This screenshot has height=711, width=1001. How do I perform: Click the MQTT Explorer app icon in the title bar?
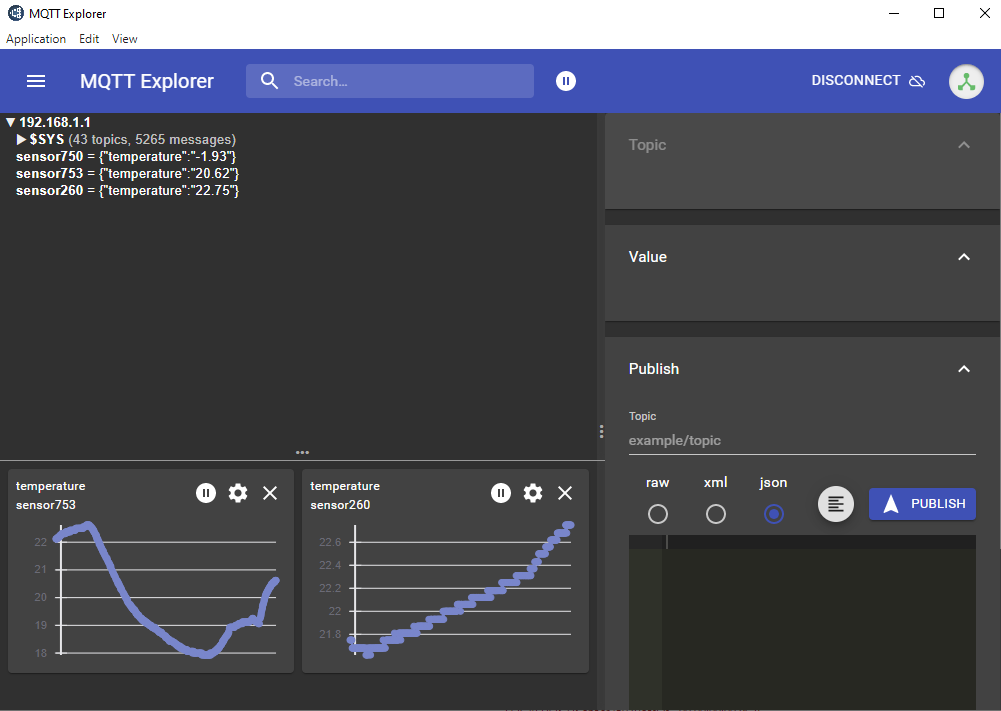point(15,13)
